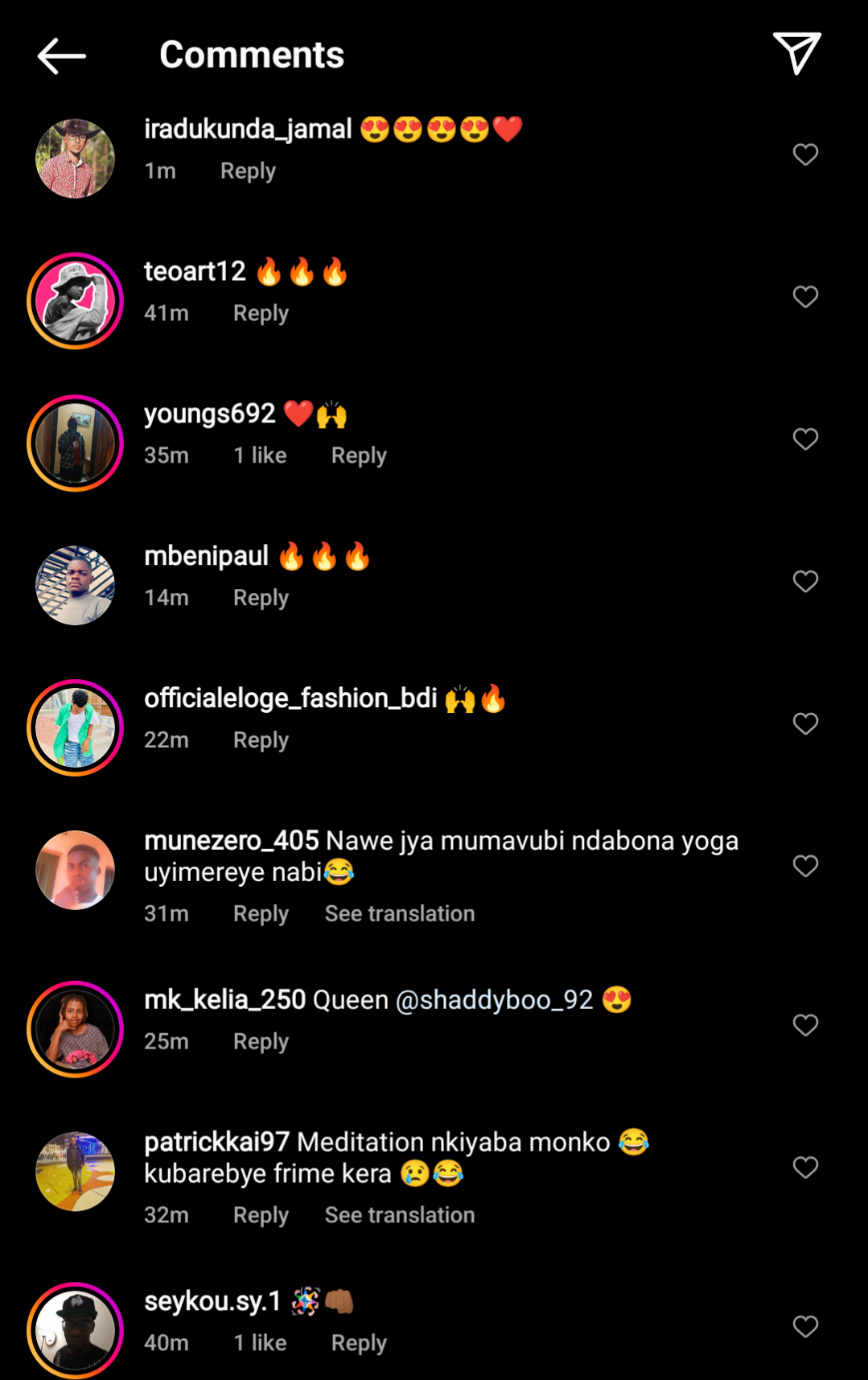
Task: Open teoart12's profile picture story
Action: coord(75,301)
